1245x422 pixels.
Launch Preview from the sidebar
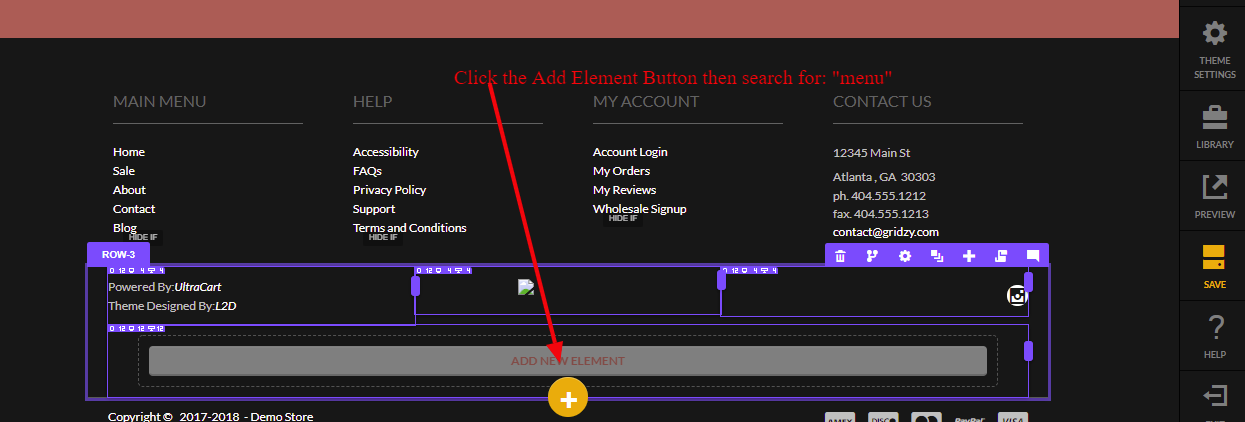[x=1214, y=197]
